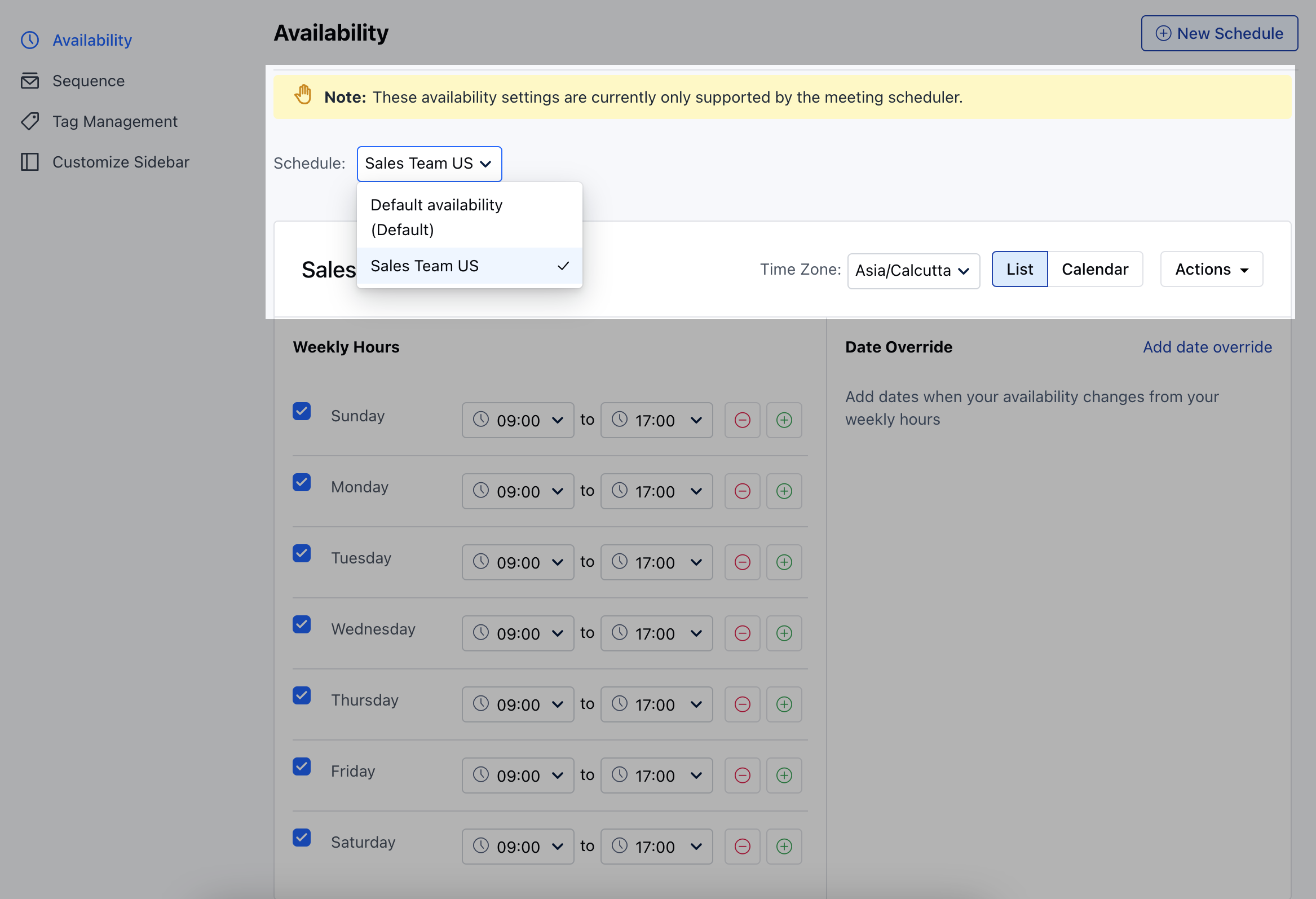
Task: Click the Customize Sidebar panel icon
Action: click(x=29, y=162)
